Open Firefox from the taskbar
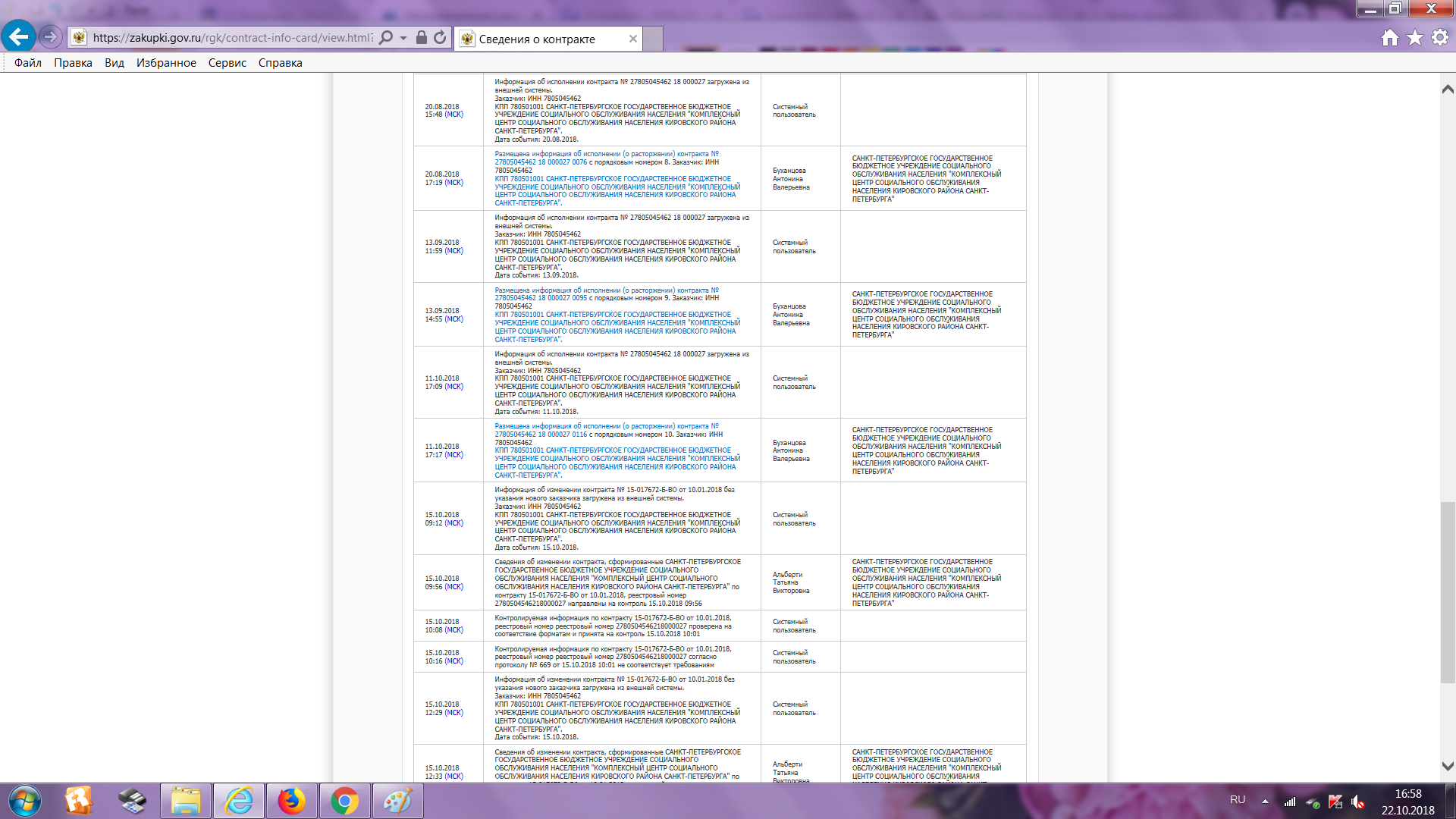 291,801
